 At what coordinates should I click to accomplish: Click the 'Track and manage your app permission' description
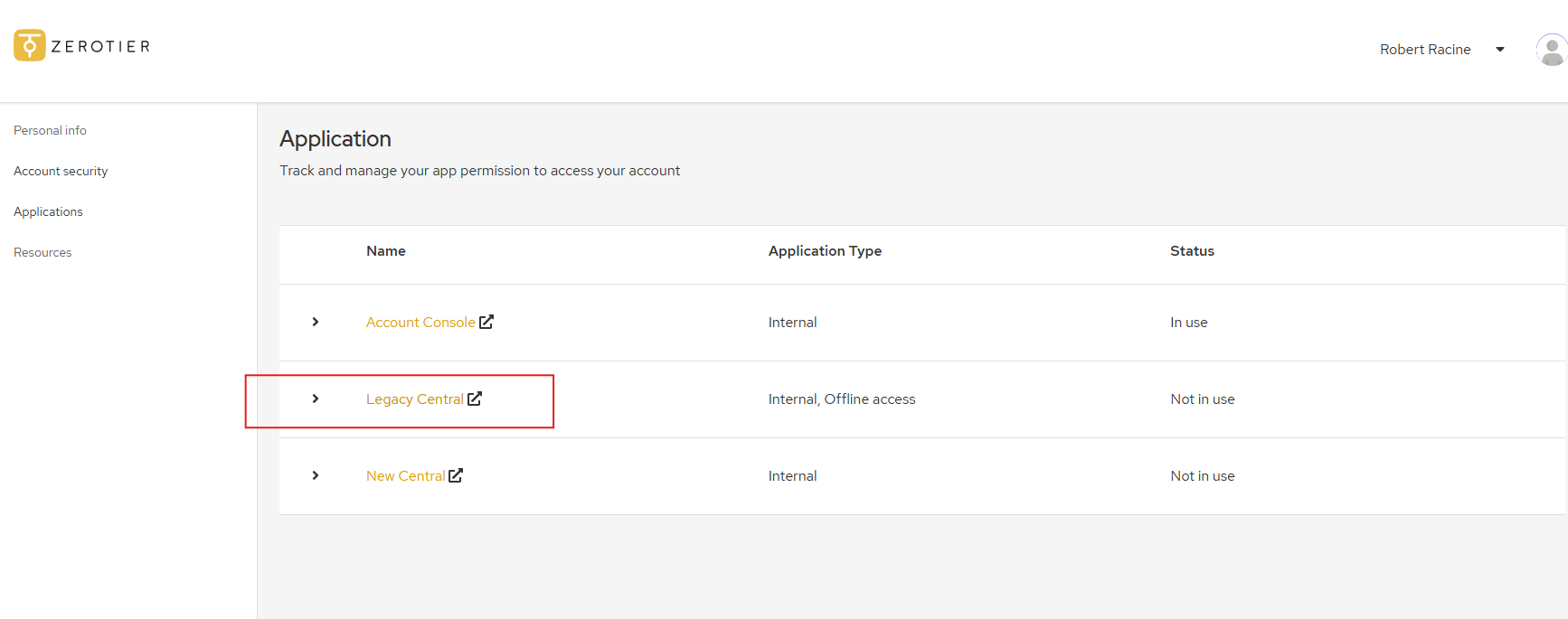tap(479, 171)
